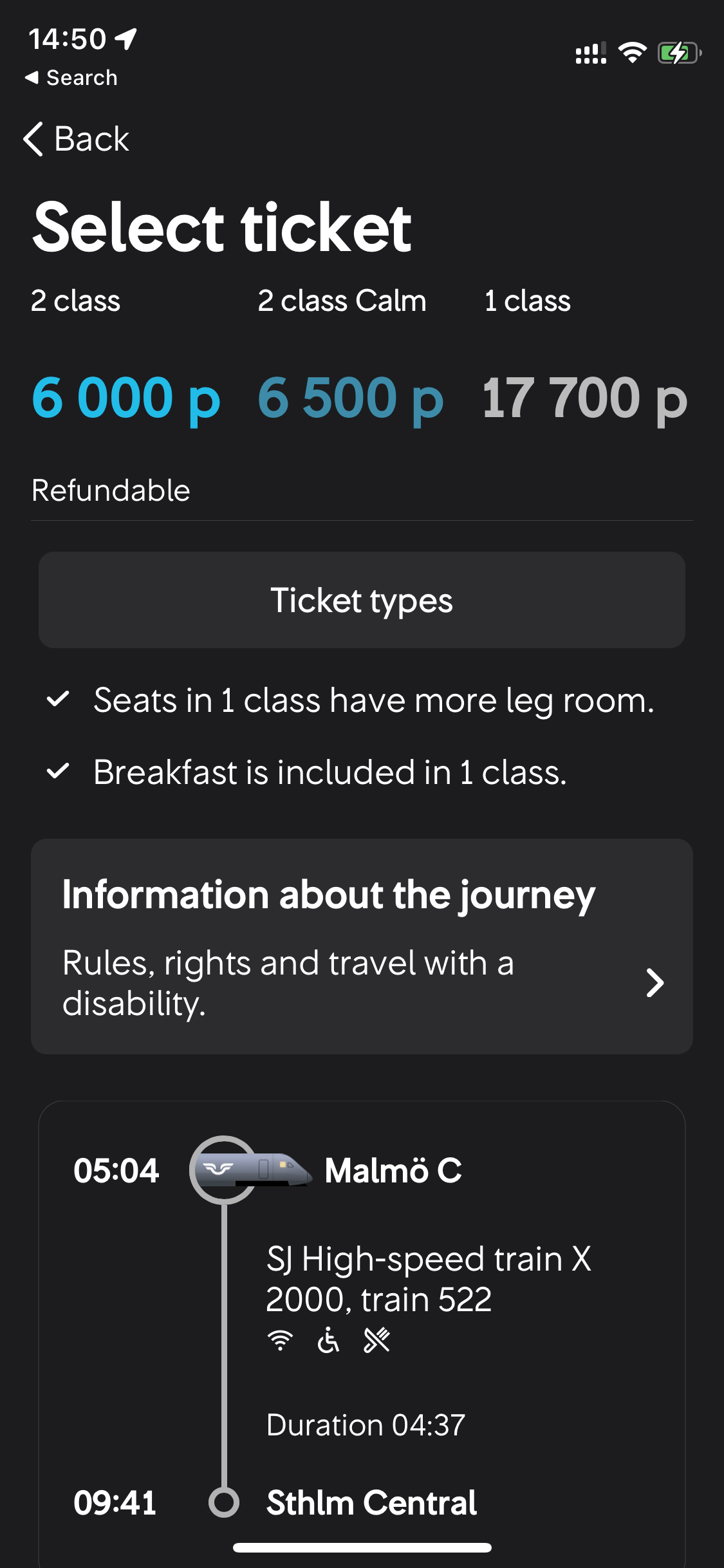Tap the SJ train icon at Malmö C
The image size is (724, 1568).
pyautogui.click(x=252, y=1170)
